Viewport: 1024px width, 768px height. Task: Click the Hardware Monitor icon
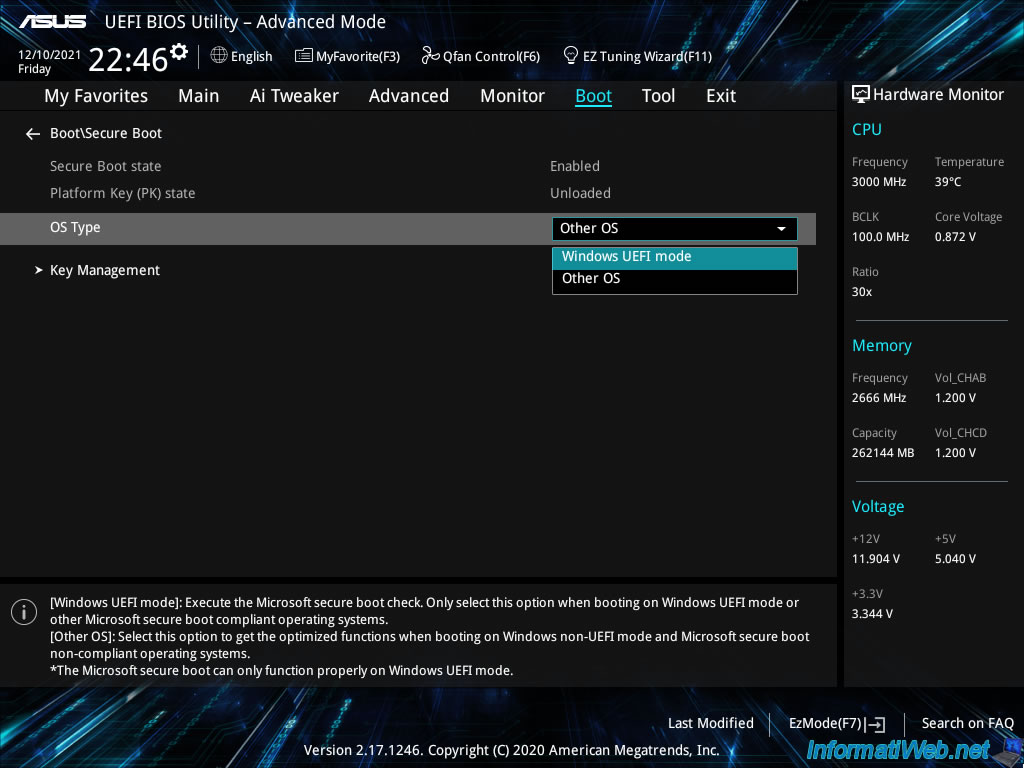(860, 94)
